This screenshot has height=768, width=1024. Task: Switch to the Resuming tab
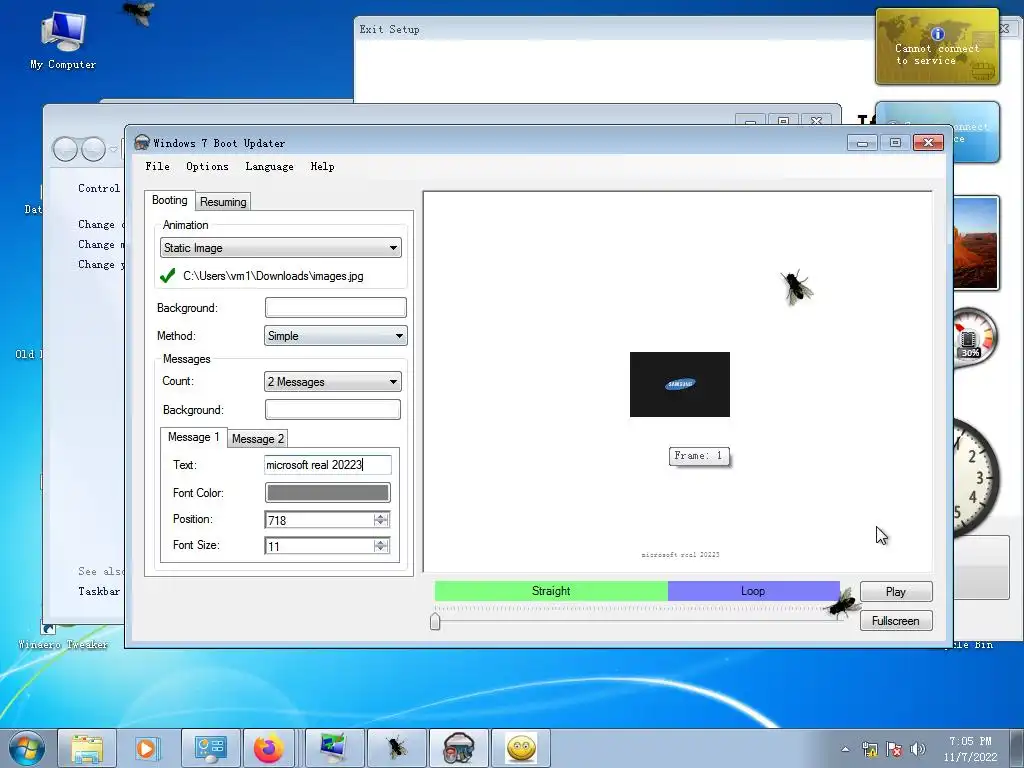coord(223,202)
